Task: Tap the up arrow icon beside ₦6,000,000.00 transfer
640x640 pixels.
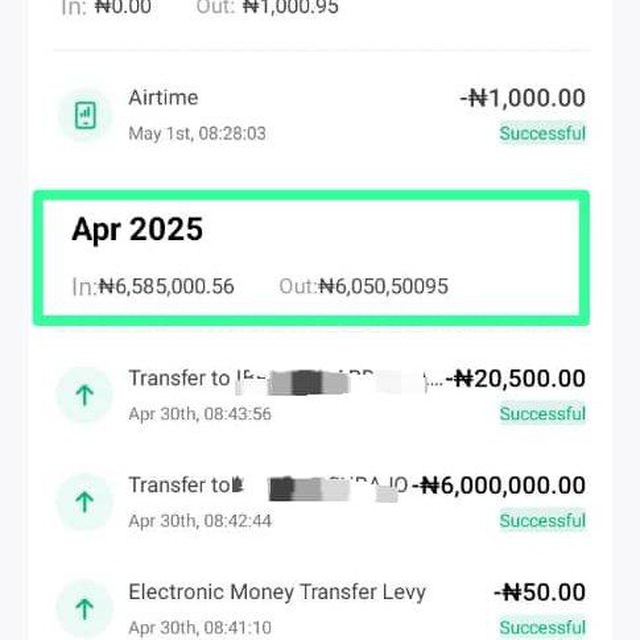Action: pos(85,502)
